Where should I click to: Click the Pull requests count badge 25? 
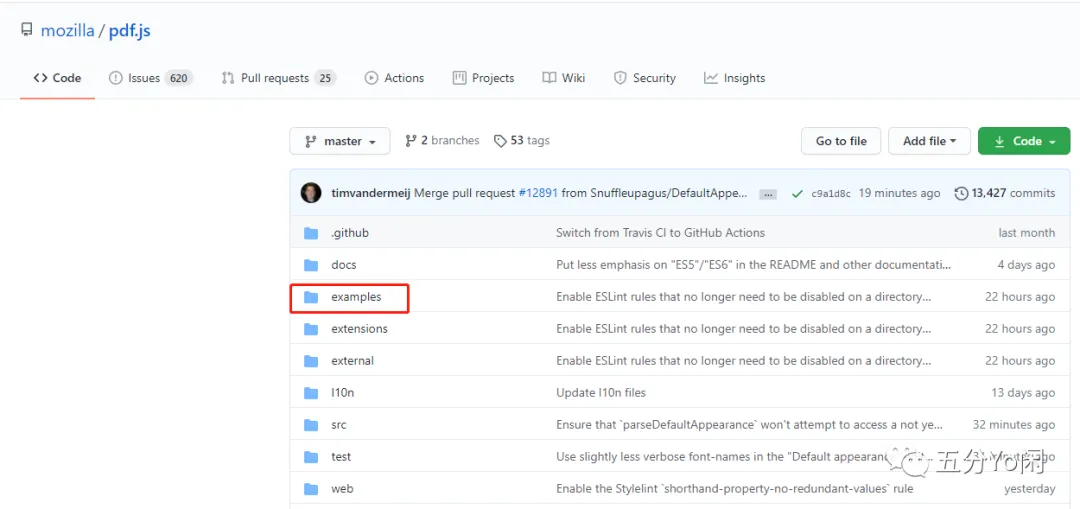(x=325, y=78)
